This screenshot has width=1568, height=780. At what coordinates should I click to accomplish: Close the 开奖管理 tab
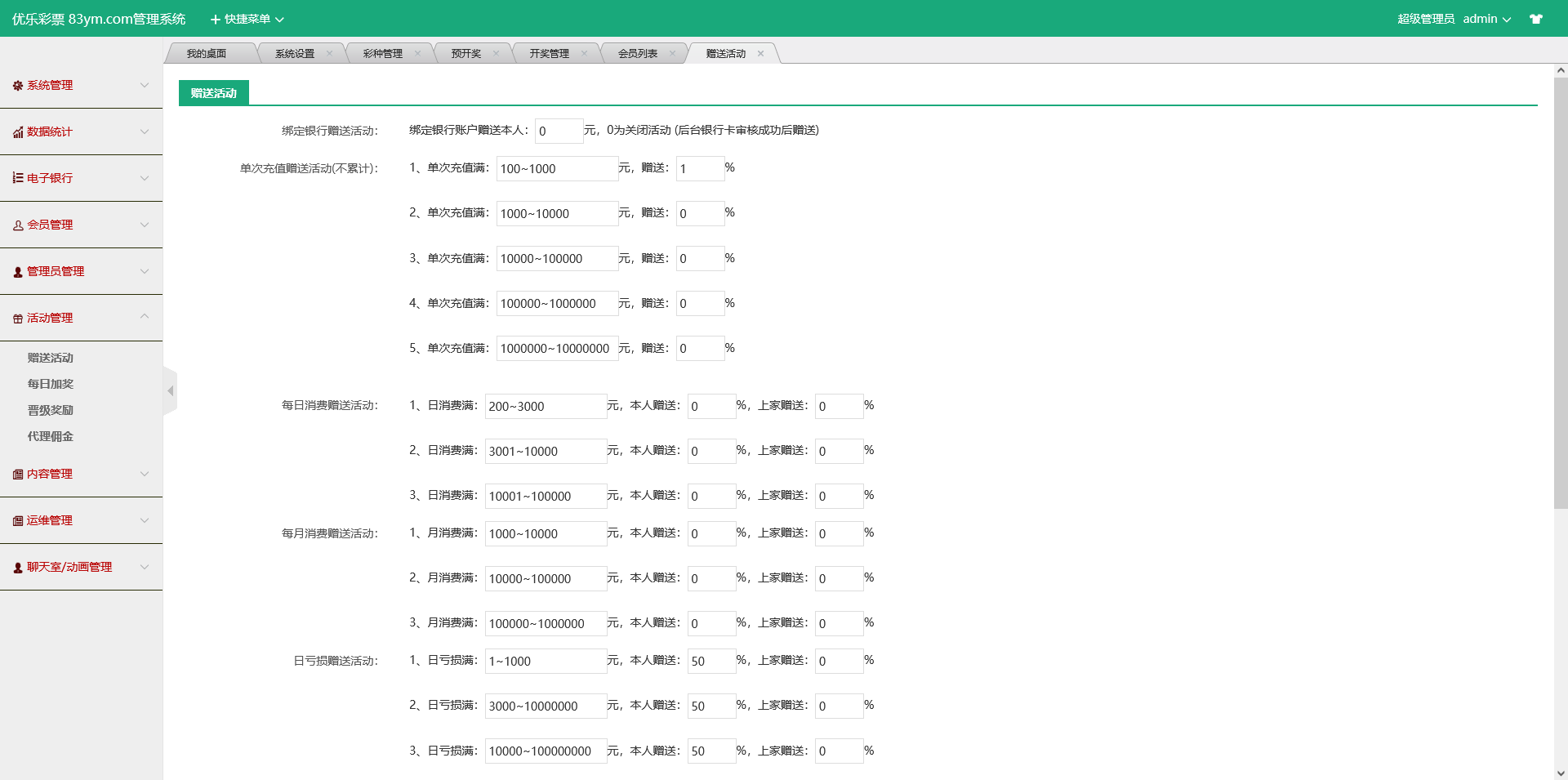point(584,53)
